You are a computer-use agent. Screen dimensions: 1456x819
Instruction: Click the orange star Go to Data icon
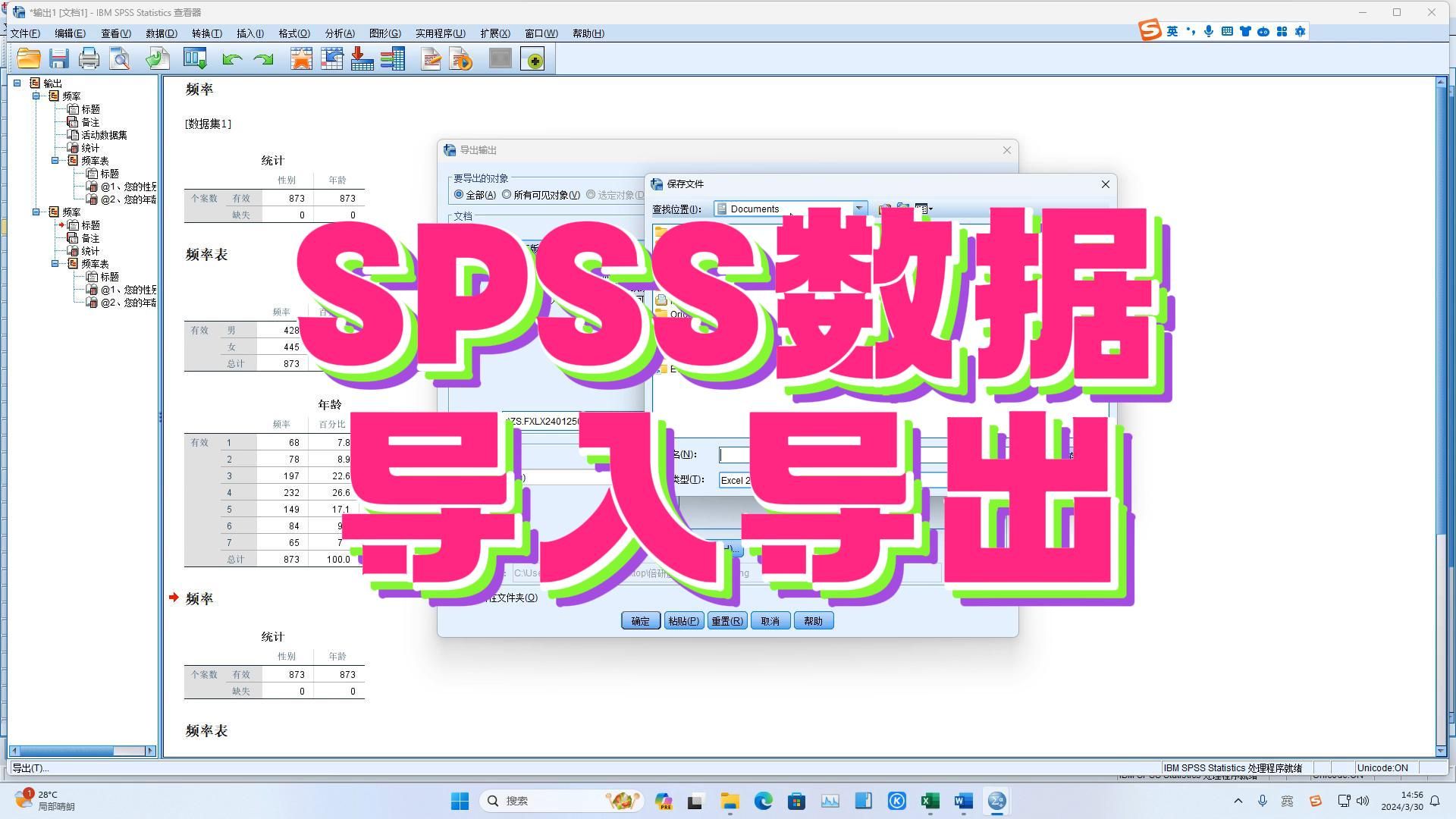tap(301, 58)
